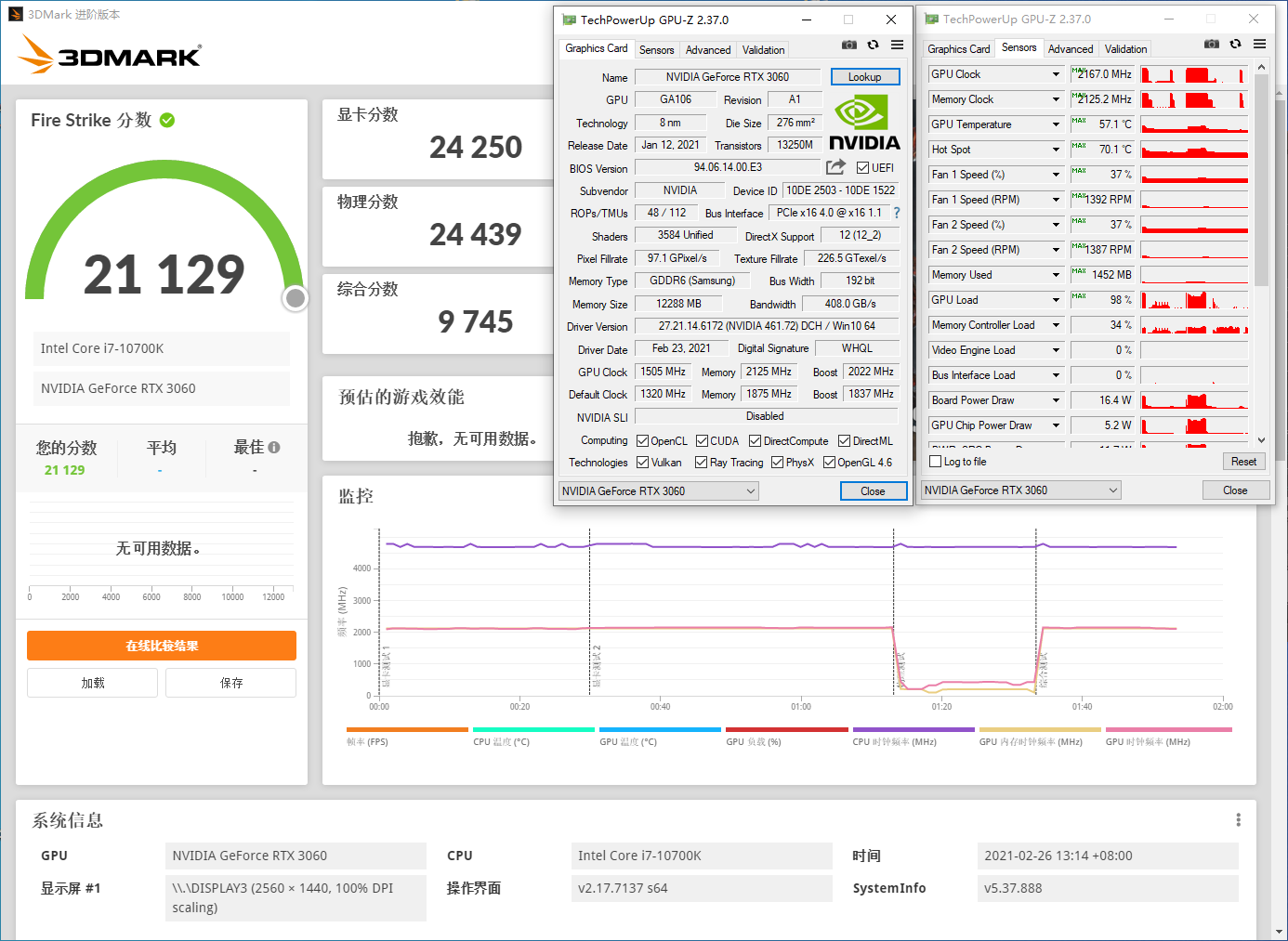
Task: Toggle the OpenGL 4.6 checkbox
Action: 829,462
